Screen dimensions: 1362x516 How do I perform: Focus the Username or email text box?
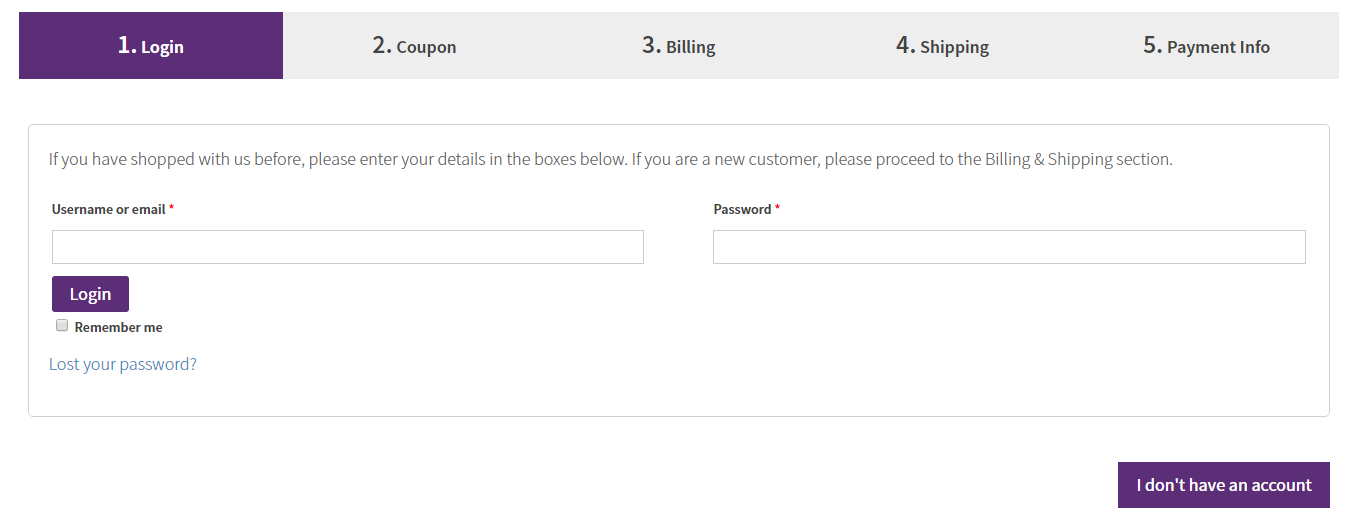point(348,247)
